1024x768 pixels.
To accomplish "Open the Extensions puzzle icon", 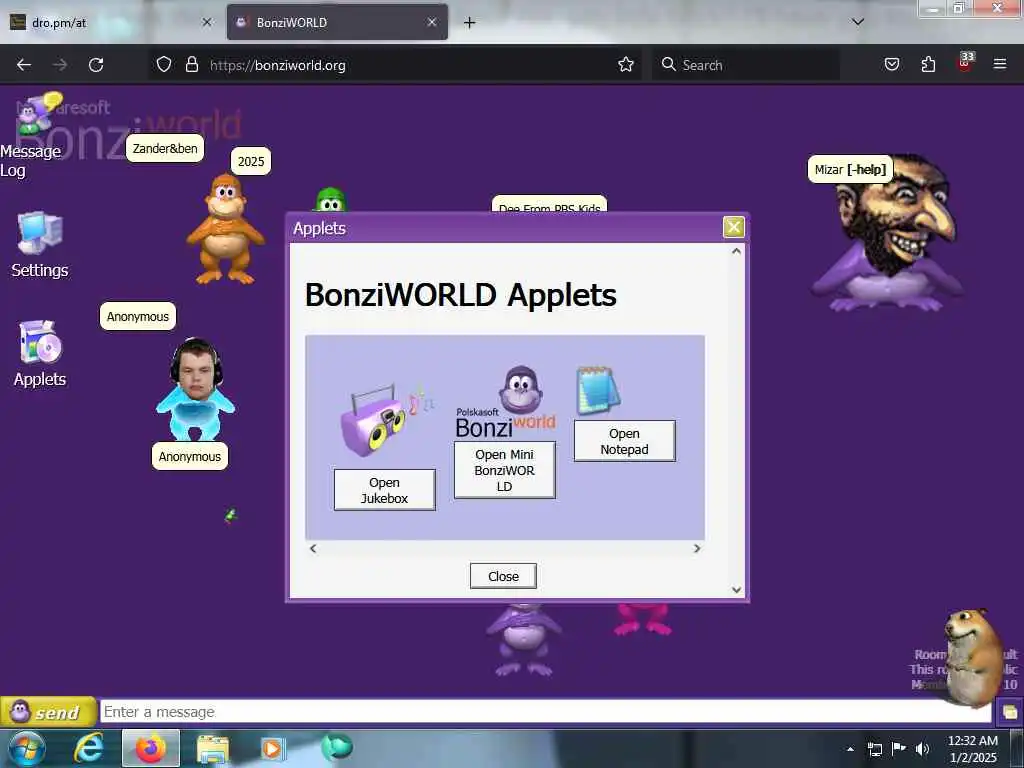I will click(928, 65).
